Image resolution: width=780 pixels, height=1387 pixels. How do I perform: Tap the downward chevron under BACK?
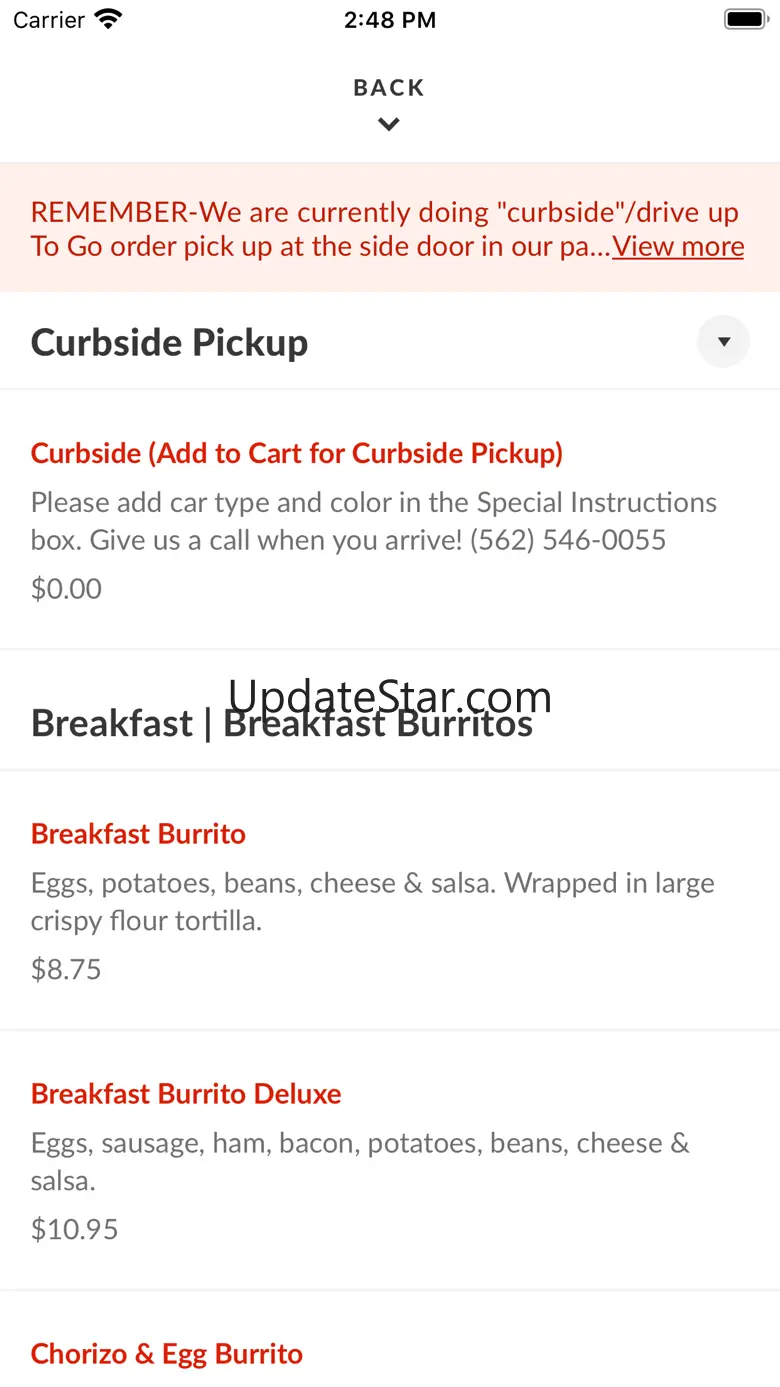pos(389,125)
